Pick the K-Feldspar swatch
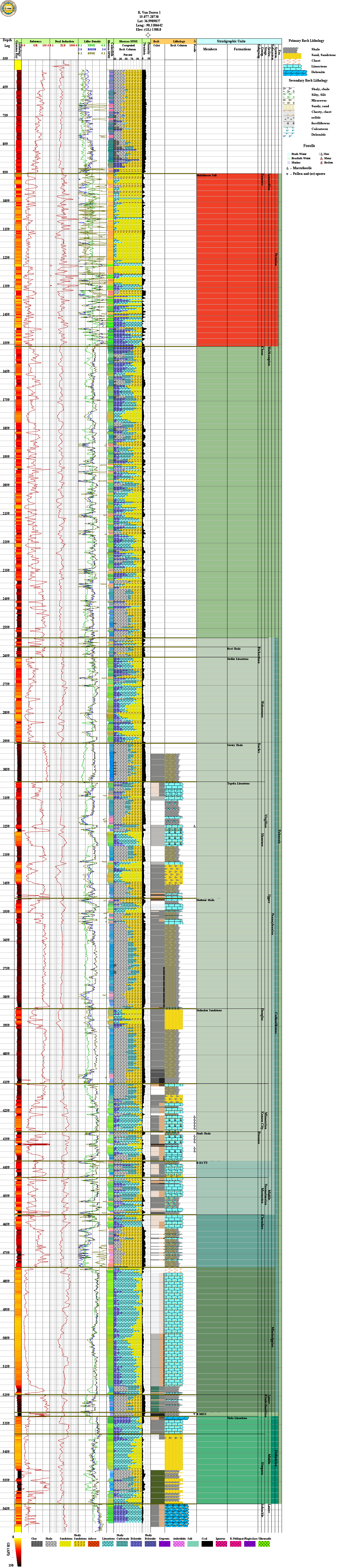This screenshot has height=1568, width=339. pyautogui.click(x=235, y=1544)
